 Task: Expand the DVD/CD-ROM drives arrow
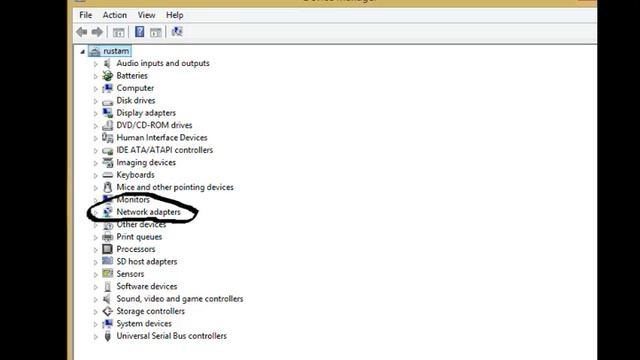coord(96,126)
